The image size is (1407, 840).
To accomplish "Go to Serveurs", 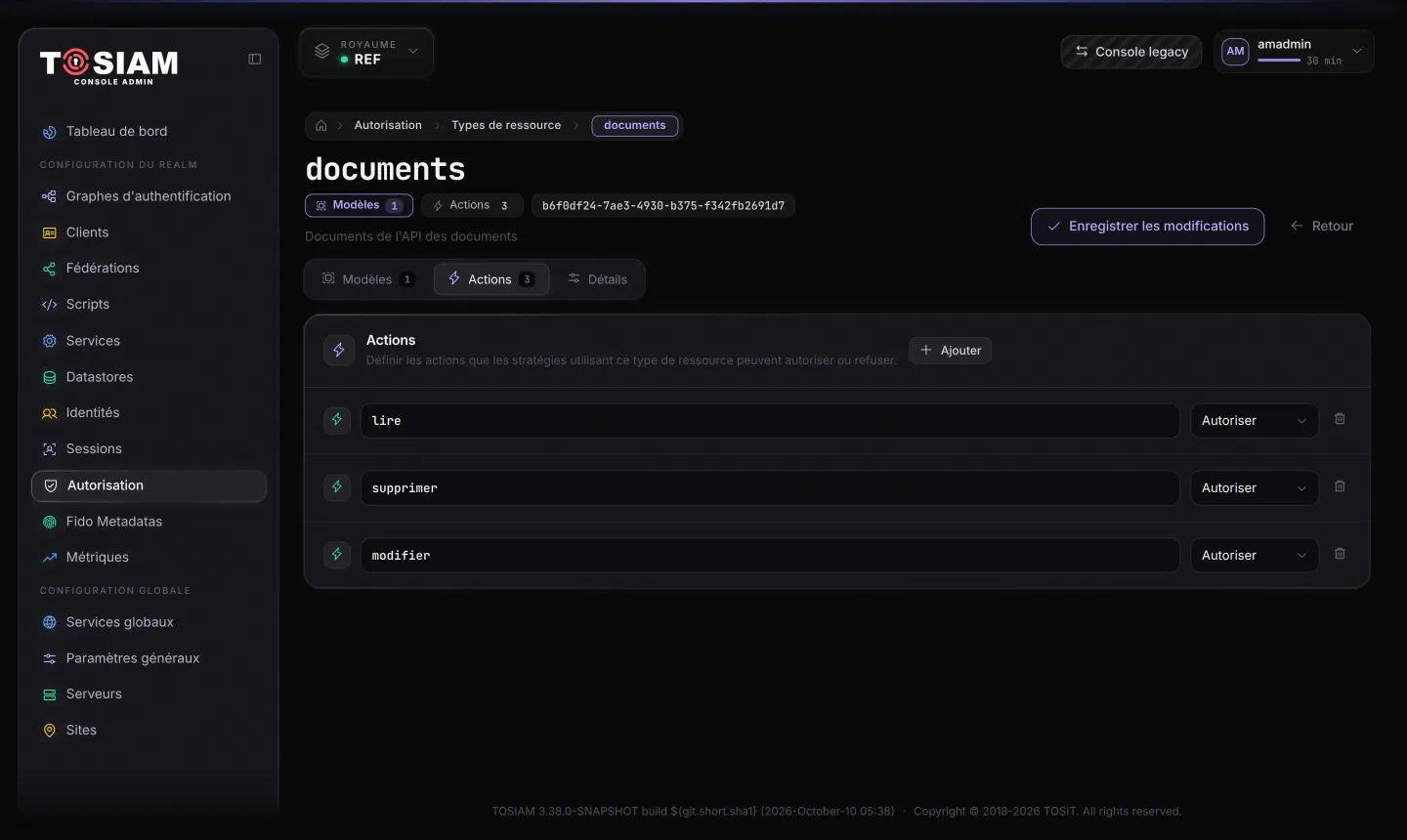I will [149, 694].
